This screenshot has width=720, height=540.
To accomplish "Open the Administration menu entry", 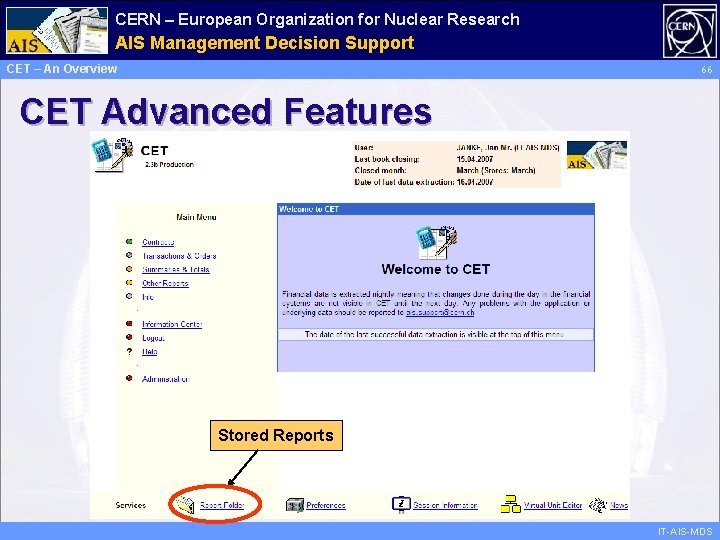I will click(x=165, y=379).
